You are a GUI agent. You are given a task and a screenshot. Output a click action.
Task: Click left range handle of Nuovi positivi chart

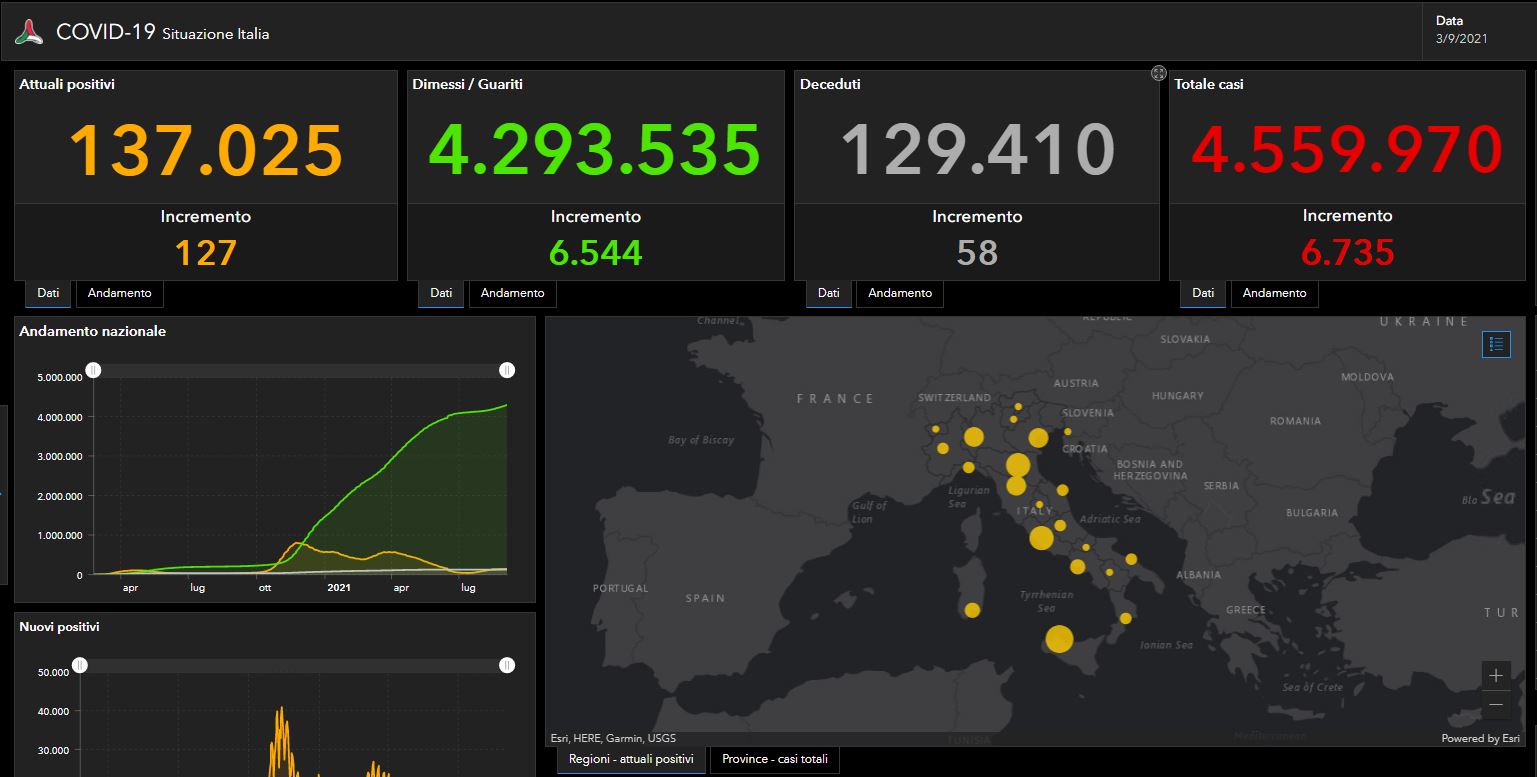[x=80, y=665]
